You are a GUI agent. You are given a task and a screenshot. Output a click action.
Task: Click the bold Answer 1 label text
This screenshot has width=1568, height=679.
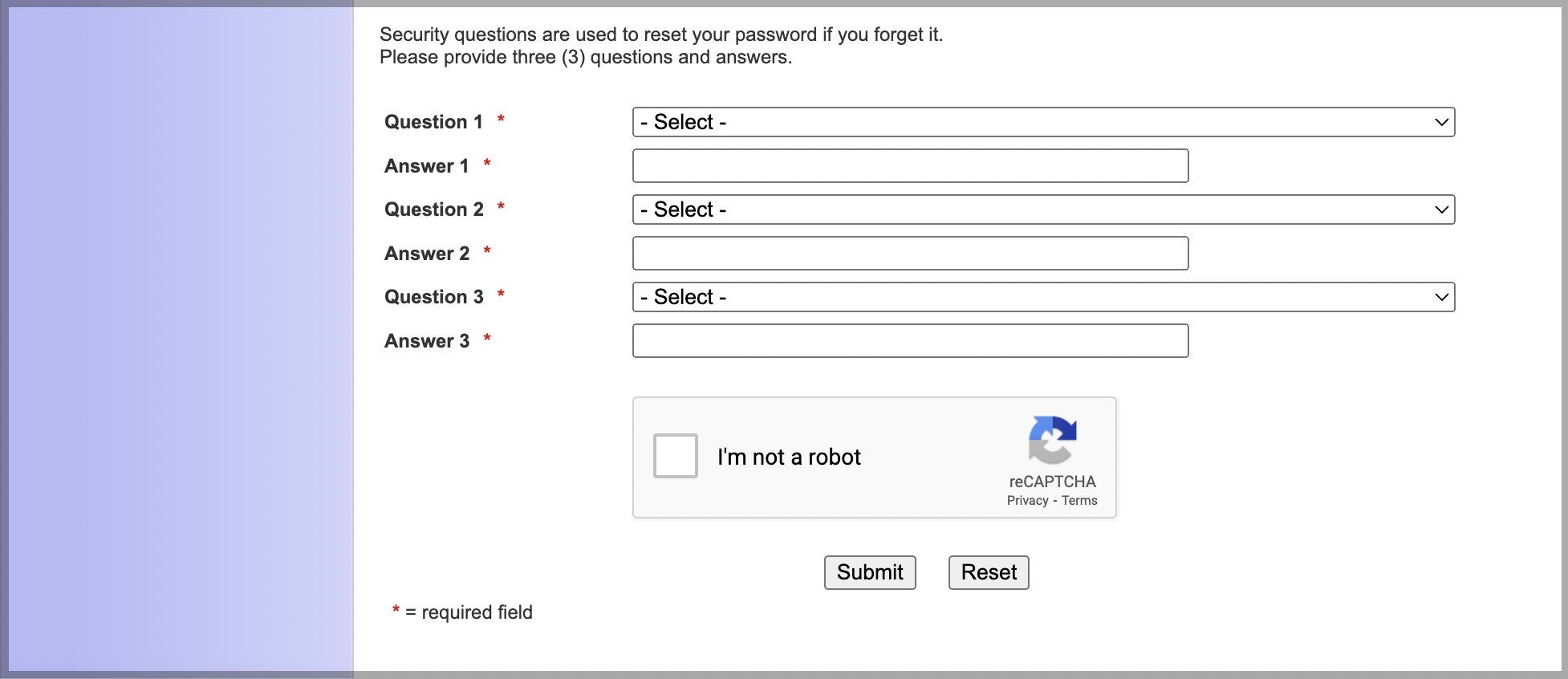pyautogui.click(x=426, y=166)
